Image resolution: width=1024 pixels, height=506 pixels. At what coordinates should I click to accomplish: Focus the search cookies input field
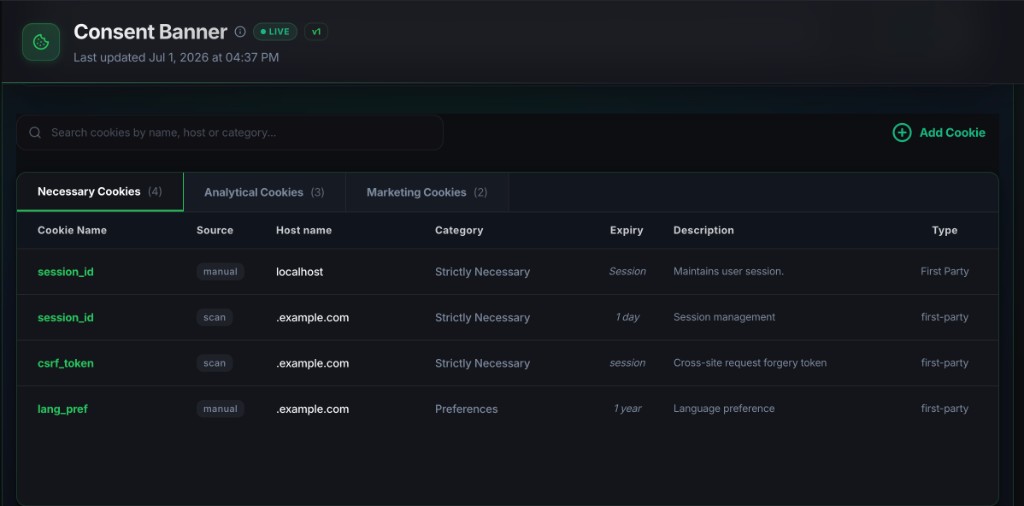230,133
